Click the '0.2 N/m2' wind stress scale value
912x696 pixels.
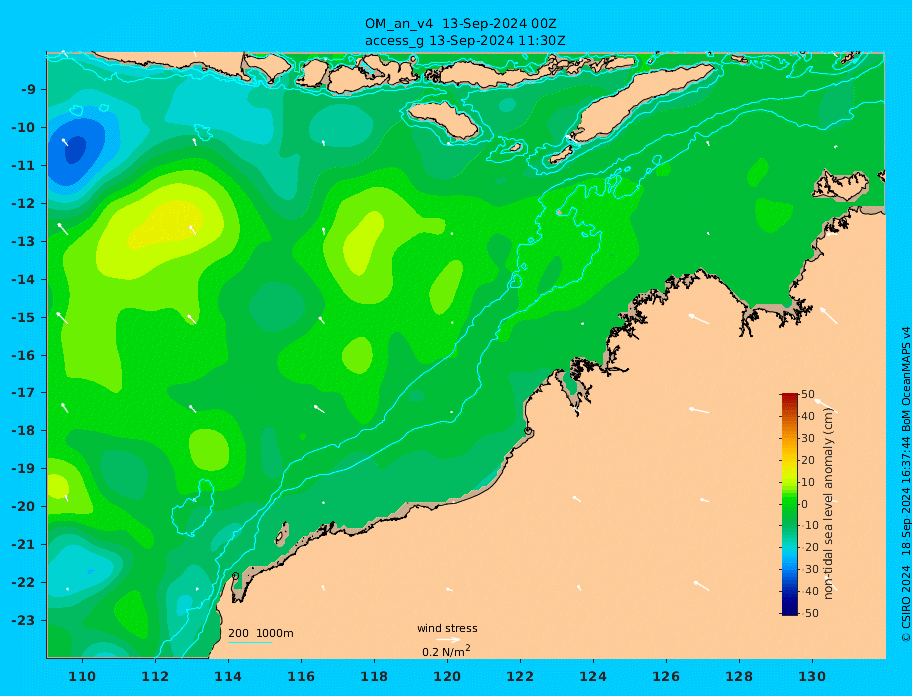446,651
